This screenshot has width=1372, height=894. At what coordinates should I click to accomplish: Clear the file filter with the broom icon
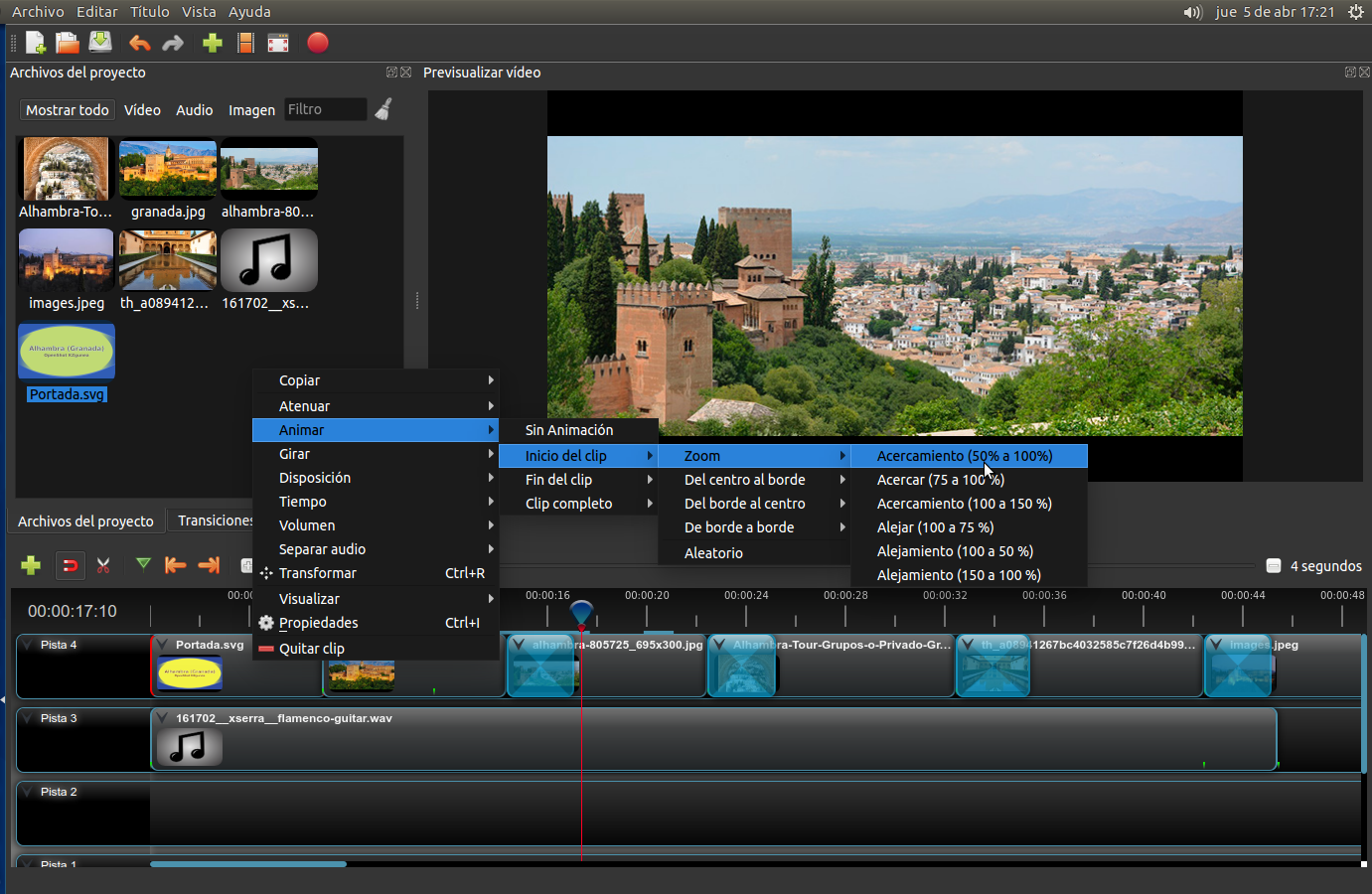tap(383, 109)
